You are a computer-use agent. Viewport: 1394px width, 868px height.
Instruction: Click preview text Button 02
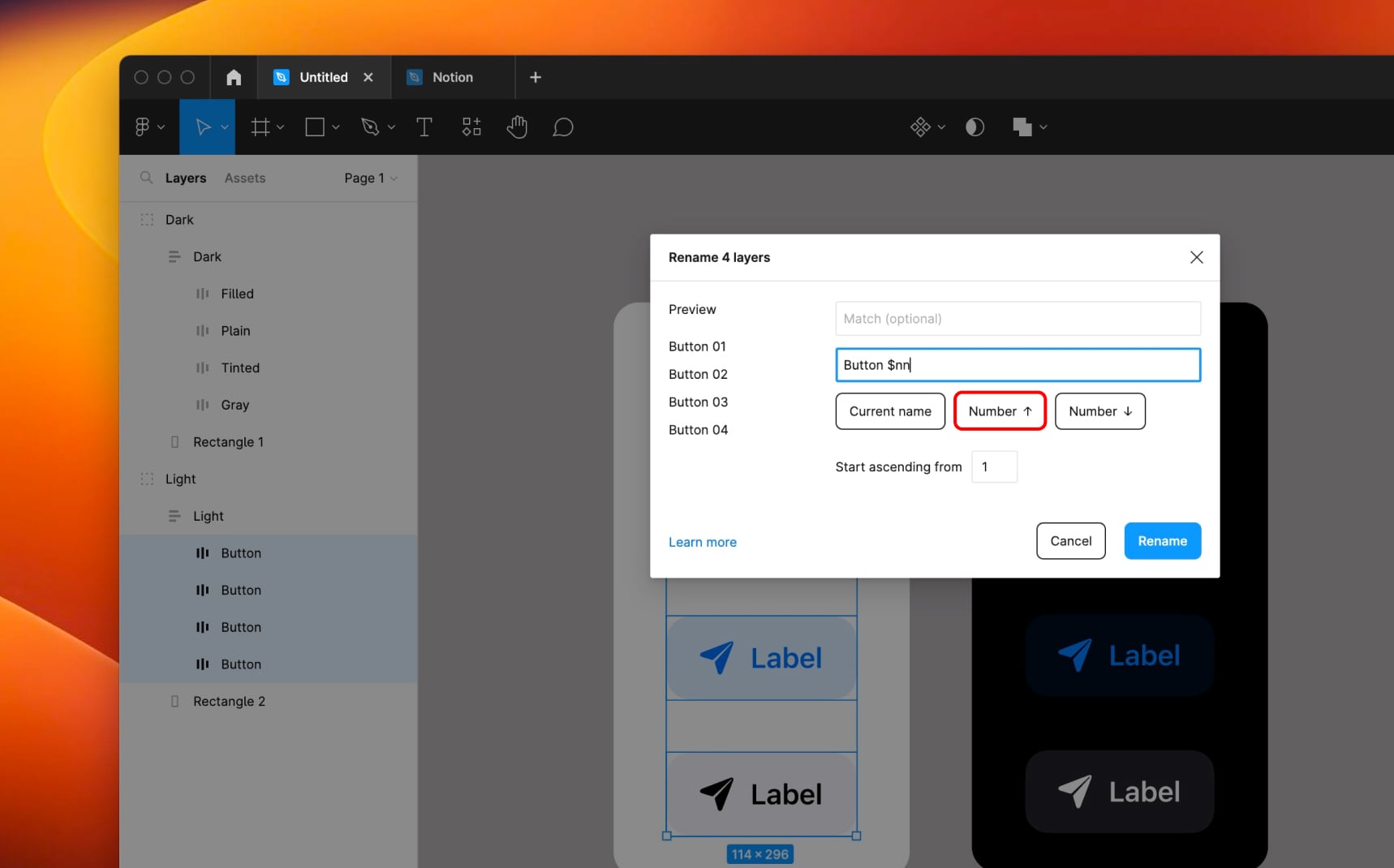pyautogui.click(x=698, y=374)
